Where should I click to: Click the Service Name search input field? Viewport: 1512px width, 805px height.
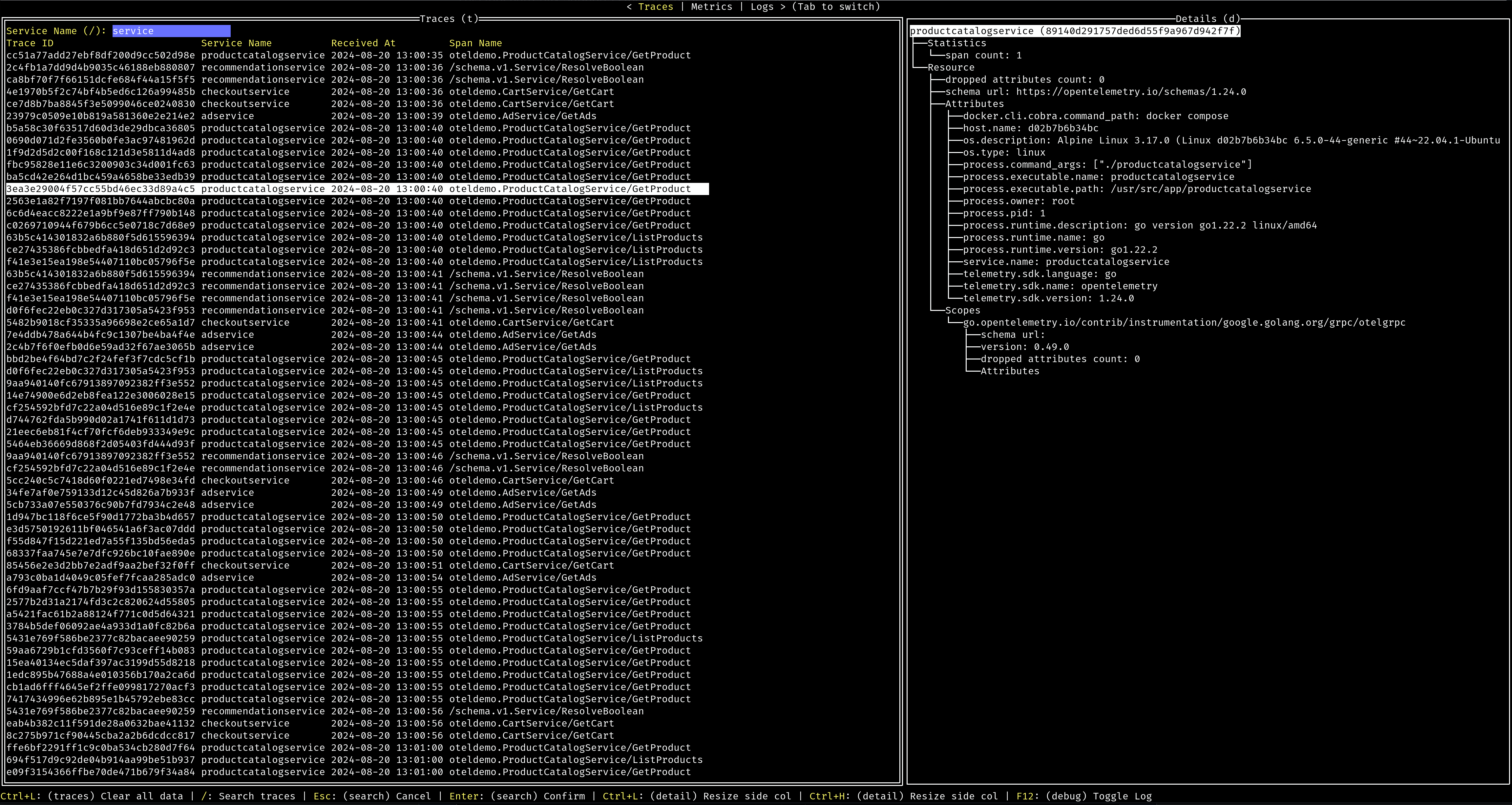pyautogui.click(x=171, y=31)
